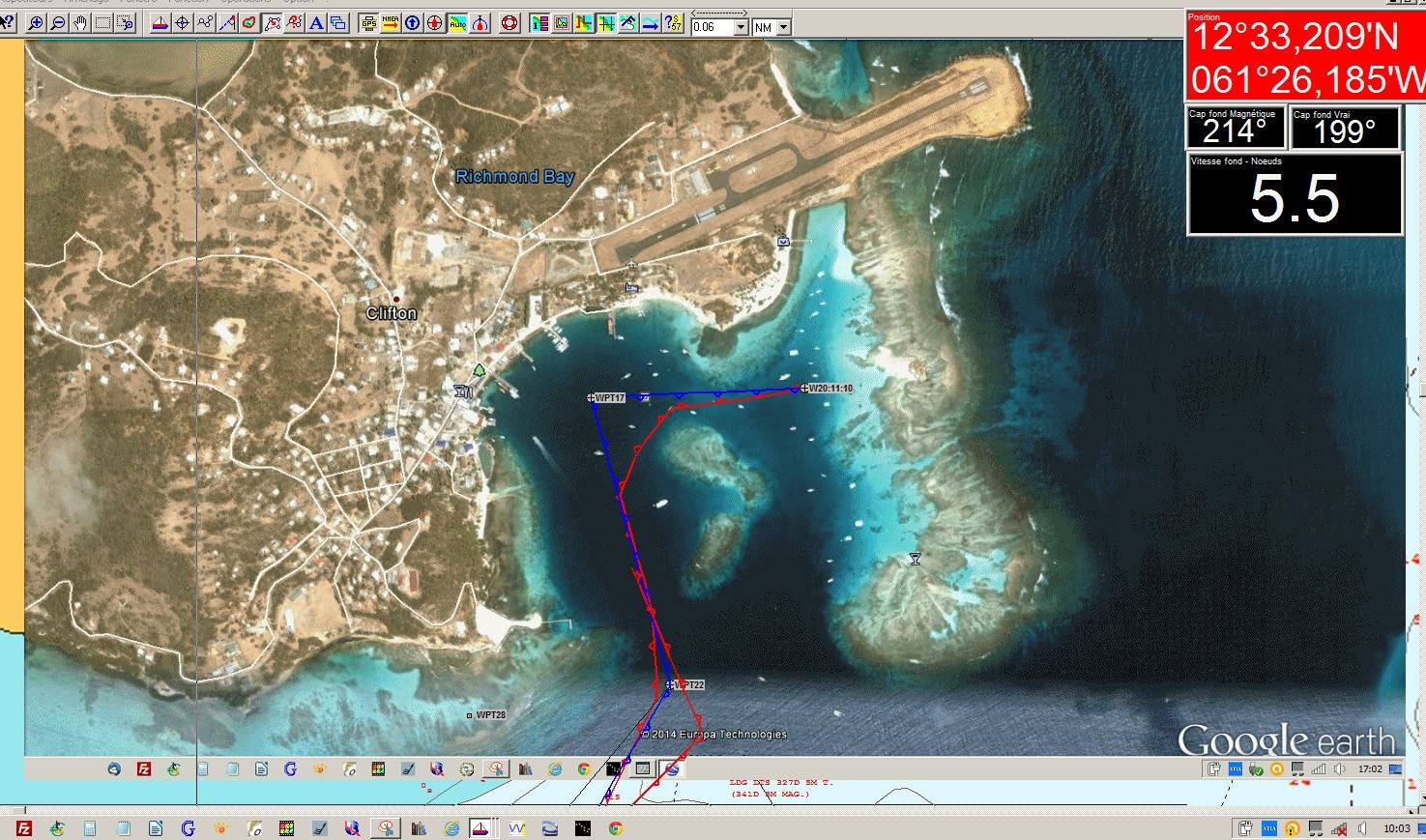Select the crosshair waypoint tool
1426x840 pixels.
[182, 24]
